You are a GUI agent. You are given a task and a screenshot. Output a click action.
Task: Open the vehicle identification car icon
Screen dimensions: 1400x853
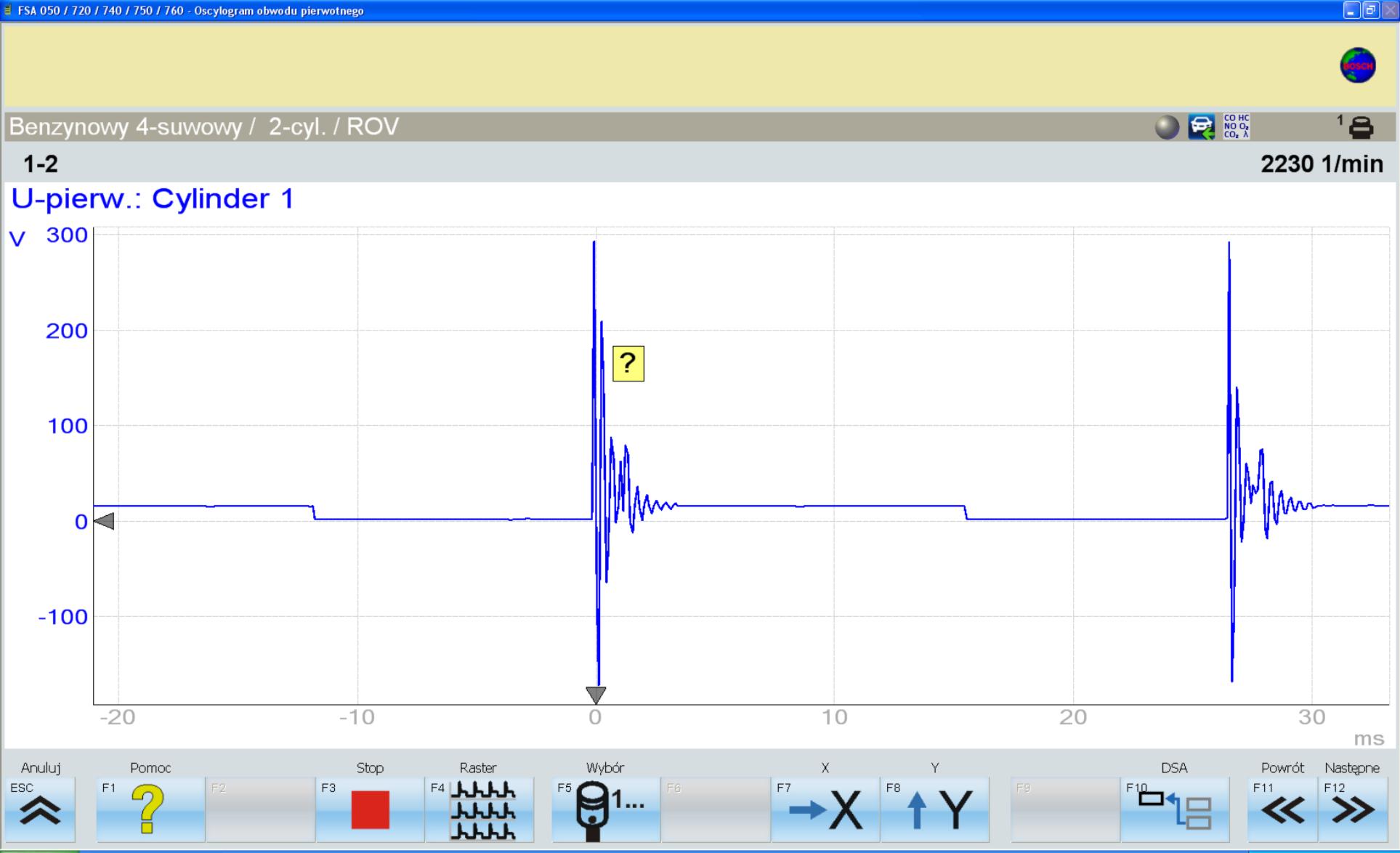click(1201, 127)
